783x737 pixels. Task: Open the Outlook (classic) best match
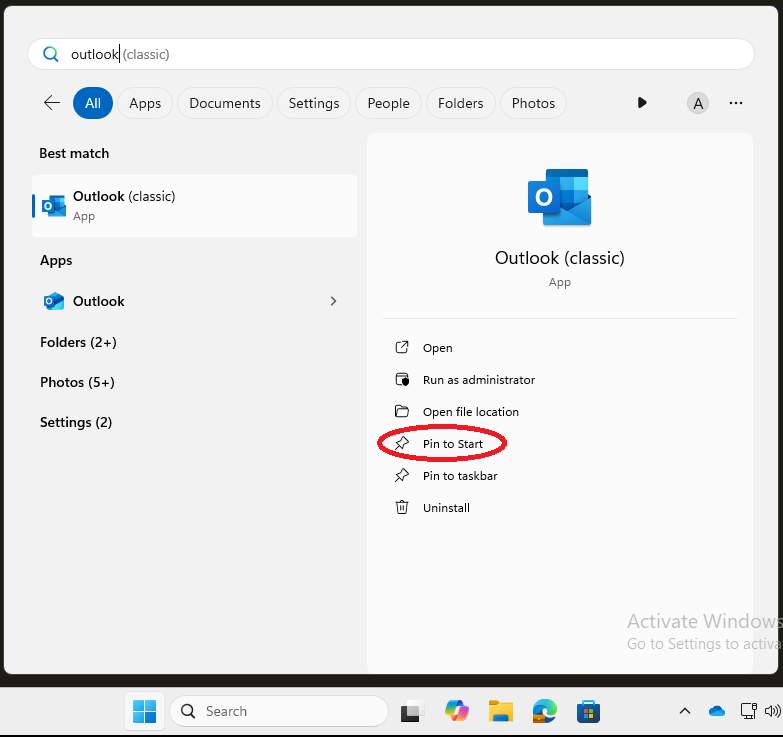[x=194, y=205]
